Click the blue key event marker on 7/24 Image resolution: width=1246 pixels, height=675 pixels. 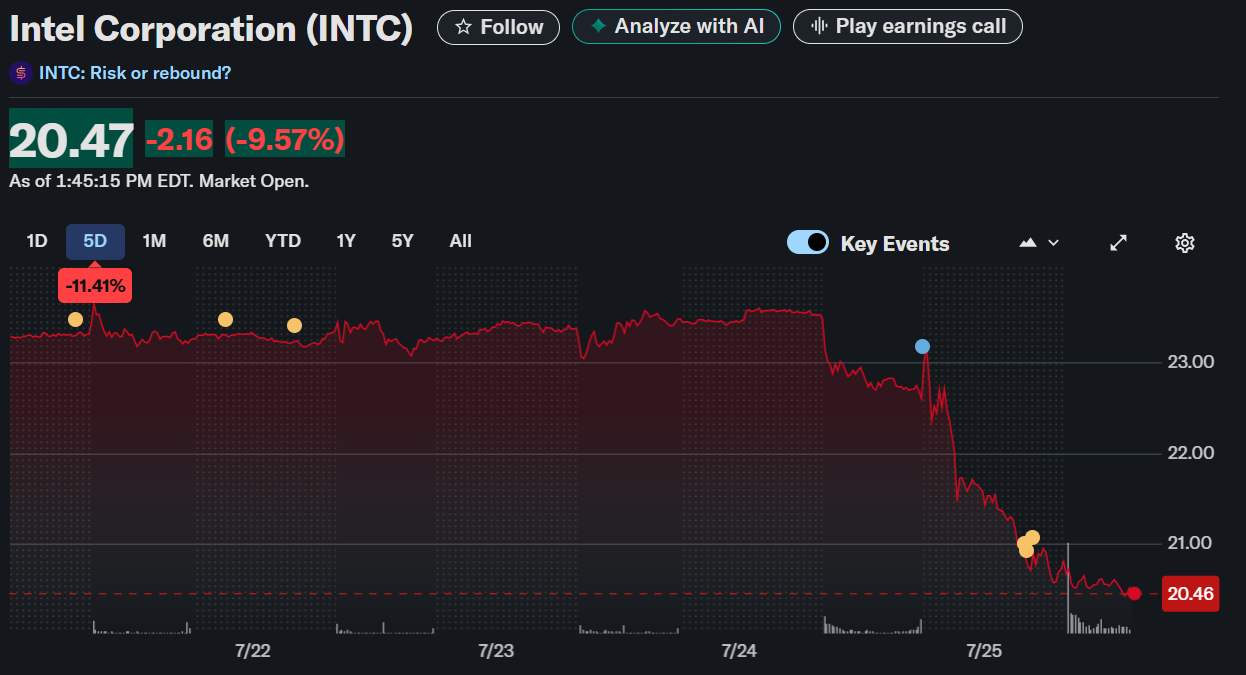(x=922, y=347)
